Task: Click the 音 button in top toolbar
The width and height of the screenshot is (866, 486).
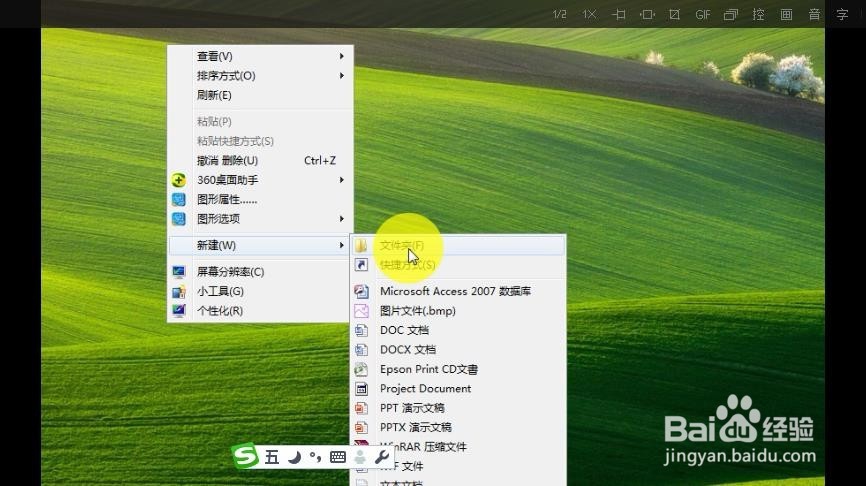Action: [815, 14]
